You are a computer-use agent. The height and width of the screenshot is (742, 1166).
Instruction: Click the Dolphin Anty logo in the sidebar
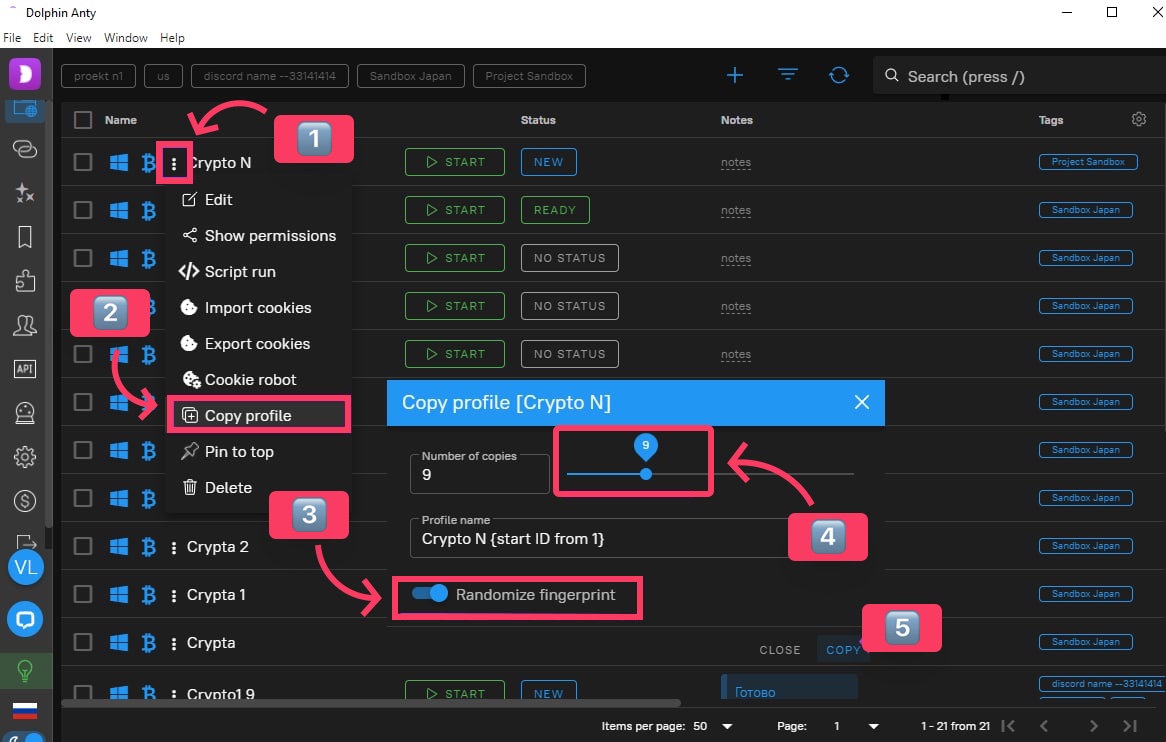click(x=25, y=74)
